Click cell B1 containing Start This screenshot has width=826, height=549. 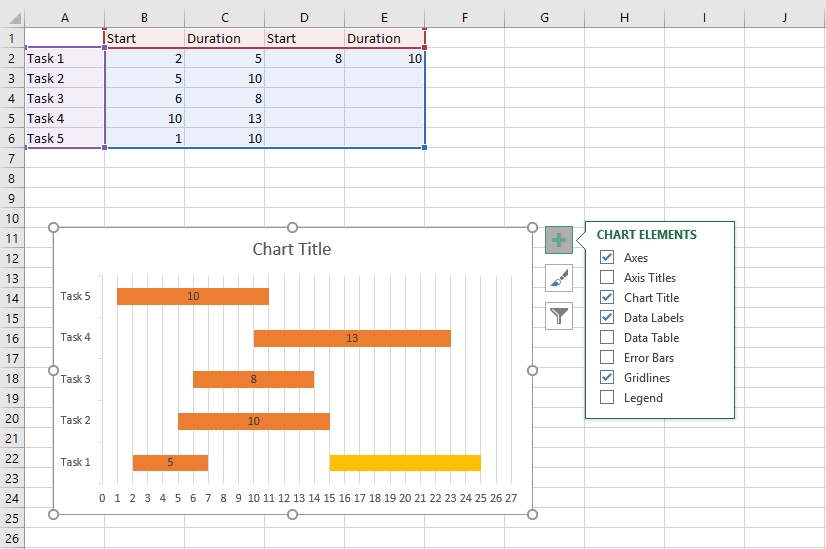pos(144,38)
